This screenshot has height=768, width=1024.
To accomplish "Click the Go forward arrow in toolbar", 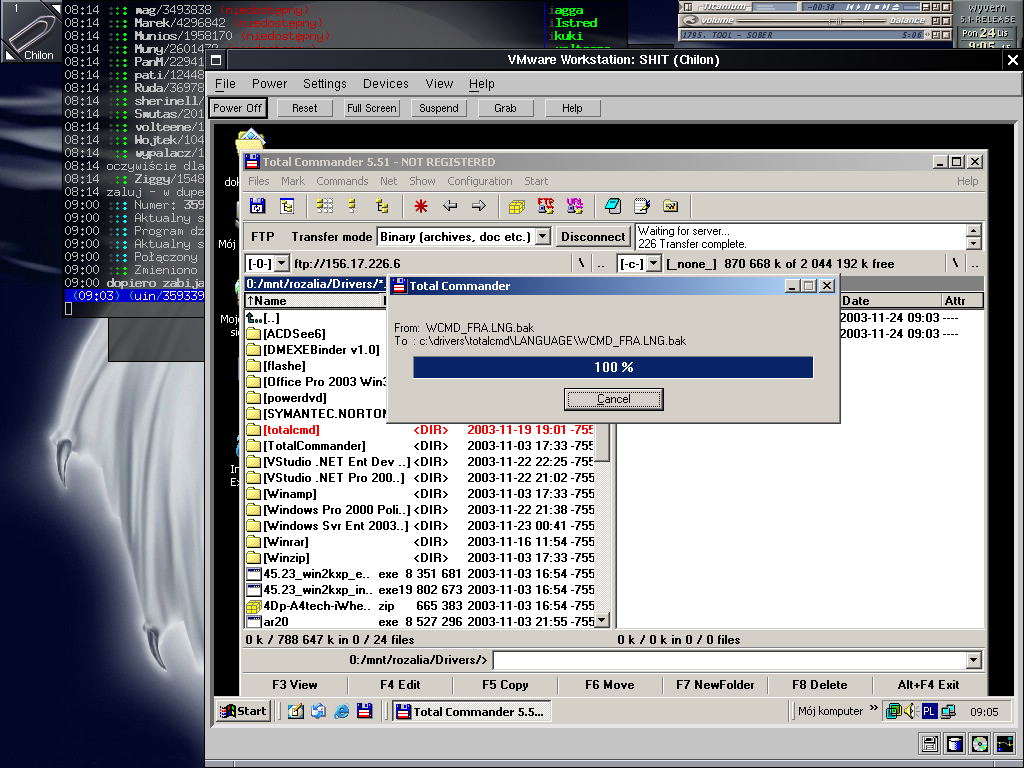I will (478, 206).
